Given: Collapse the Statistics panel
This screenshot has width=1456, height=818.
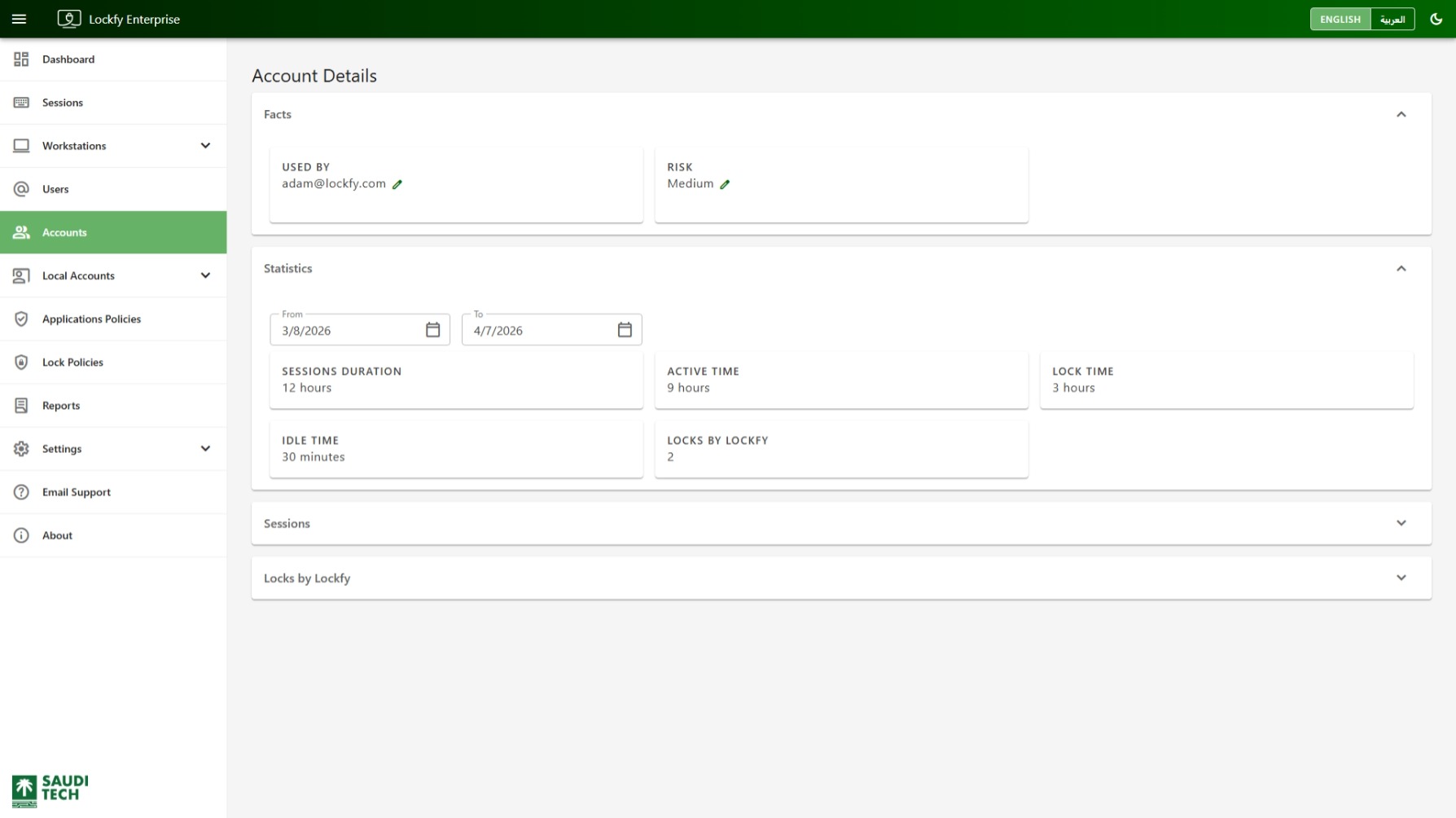Looking at the screenshot, I should (x=1401, y=268).
